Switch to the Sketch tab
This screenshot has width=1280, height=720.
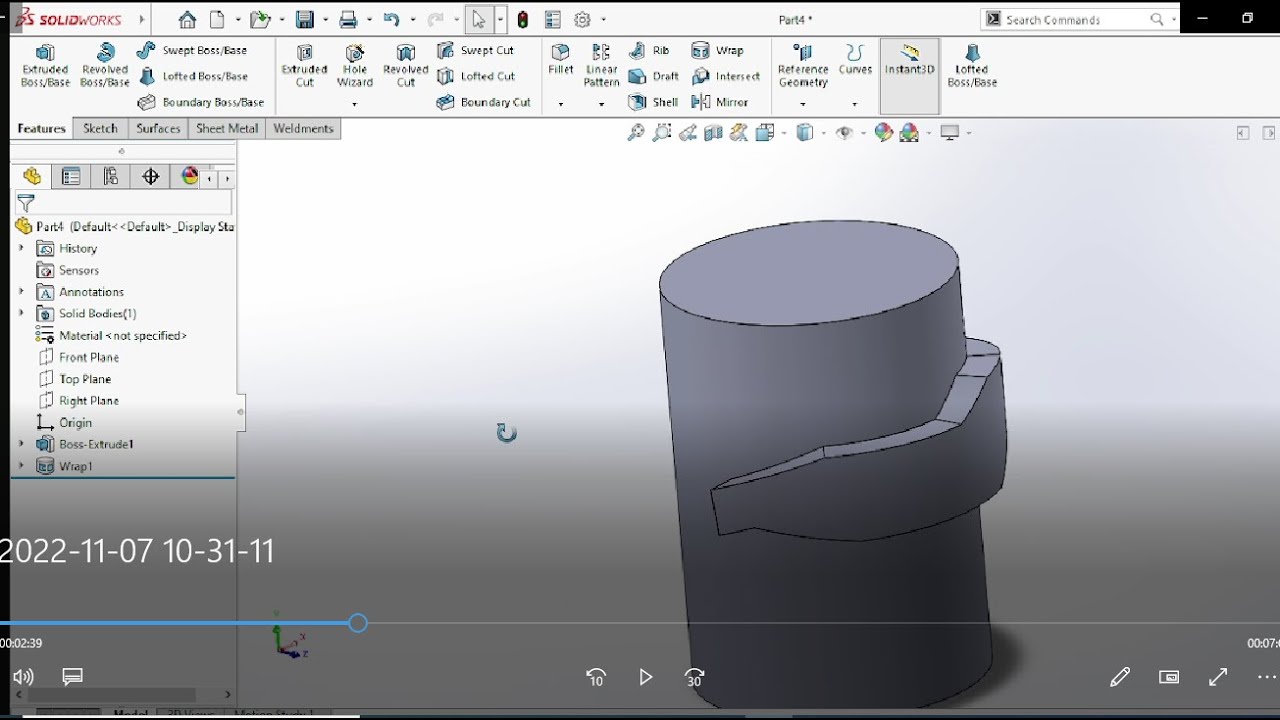click(x=100, y=128)
